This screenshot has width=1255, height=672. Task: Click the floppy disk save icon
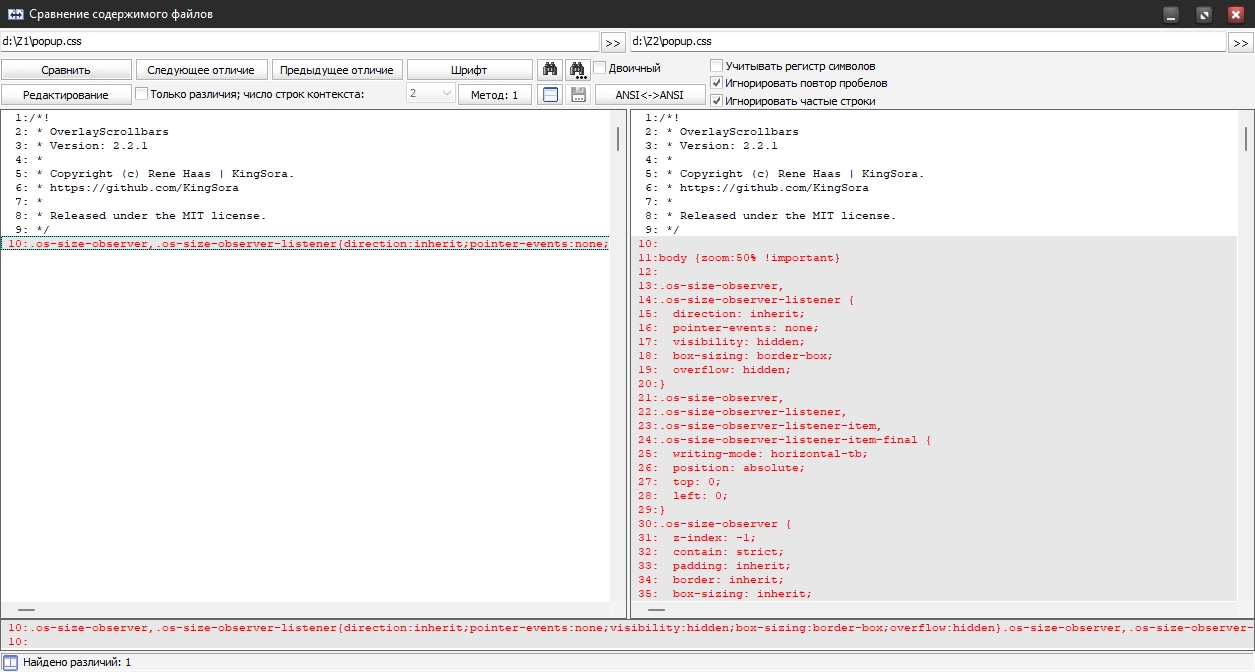point(577,95)
